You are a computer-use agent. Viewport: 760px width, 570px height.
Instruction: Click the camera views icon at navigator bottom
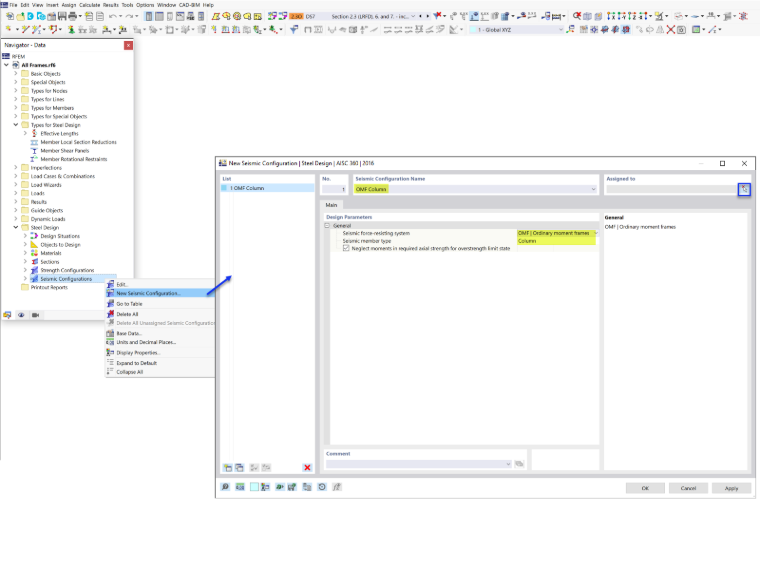(35, 315)
